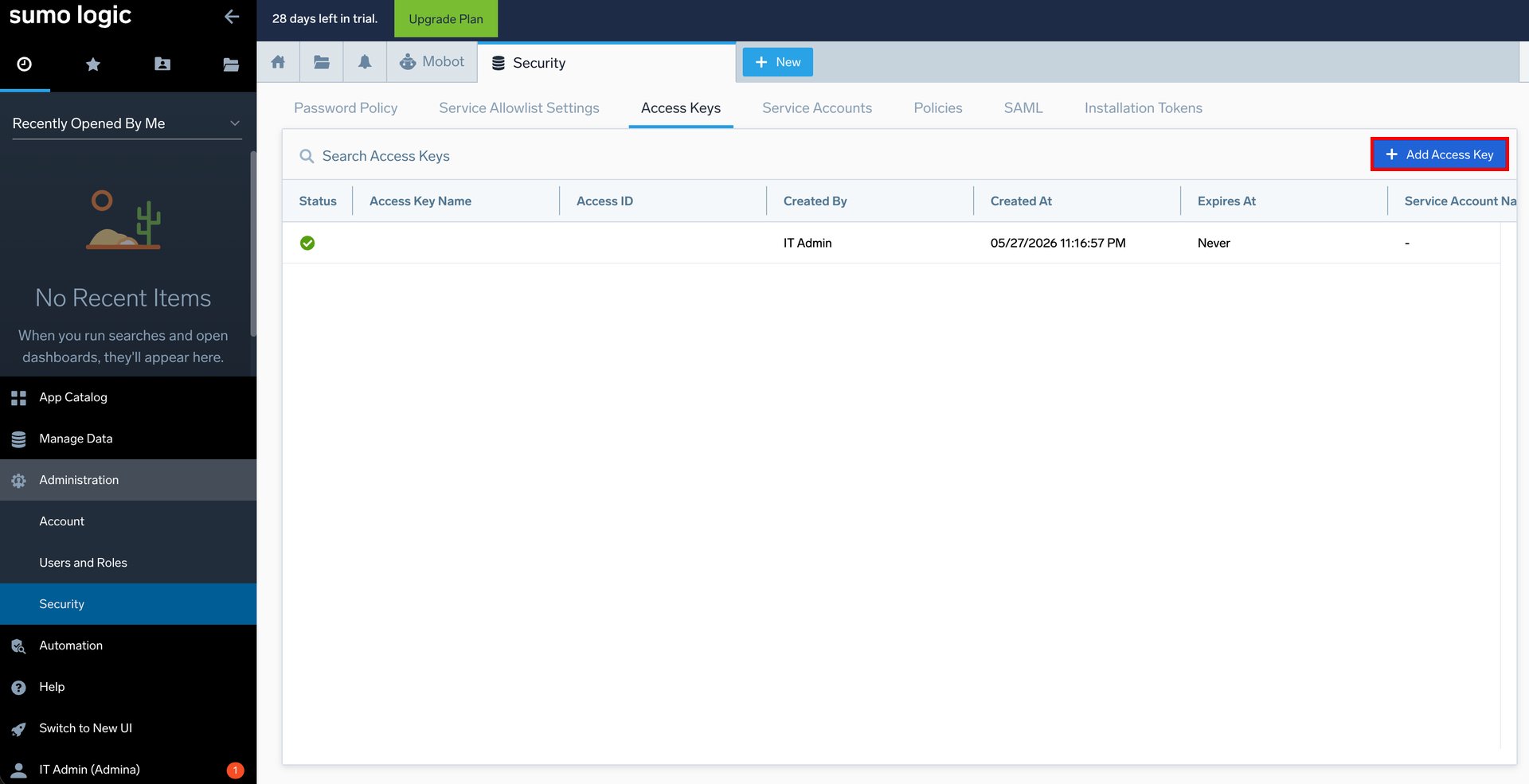Sort by the Access Key Name column

(x=420, y=201)
